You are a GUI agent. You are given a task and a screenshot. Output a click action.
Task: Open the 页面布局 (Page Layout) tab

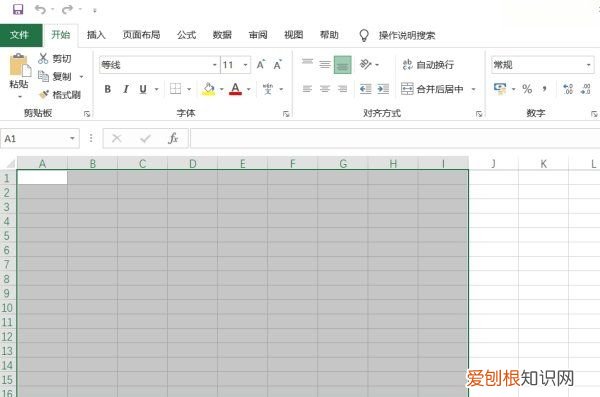(141, 35)
